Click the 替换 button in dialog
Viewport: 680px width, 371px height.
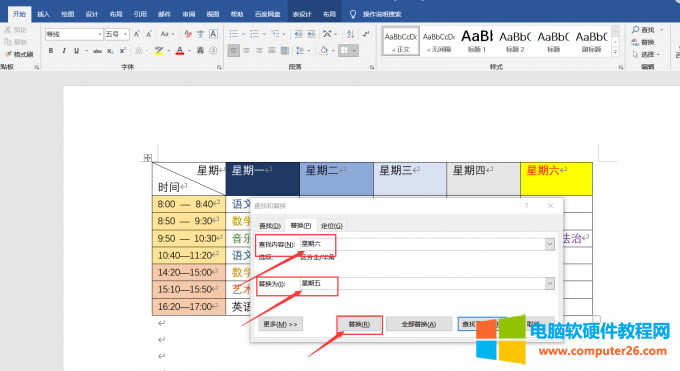(x=359, y=324)
